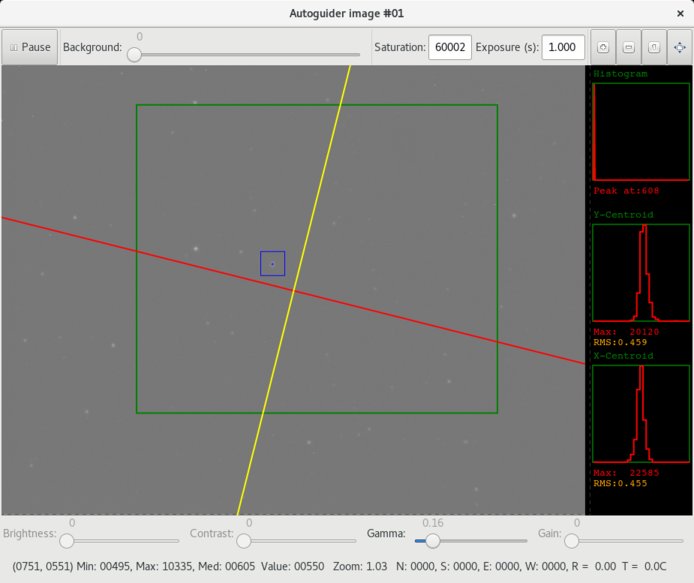Click the four-arrow fit/center view icon
The height and width of the screenshot is (583, 694).
point(680,47)
